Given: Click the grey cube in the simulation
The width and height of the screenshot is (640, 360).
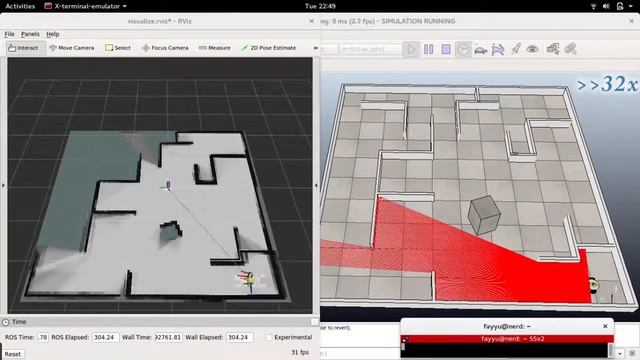Looking at the screenshot, I should click(x=484, y=215).
